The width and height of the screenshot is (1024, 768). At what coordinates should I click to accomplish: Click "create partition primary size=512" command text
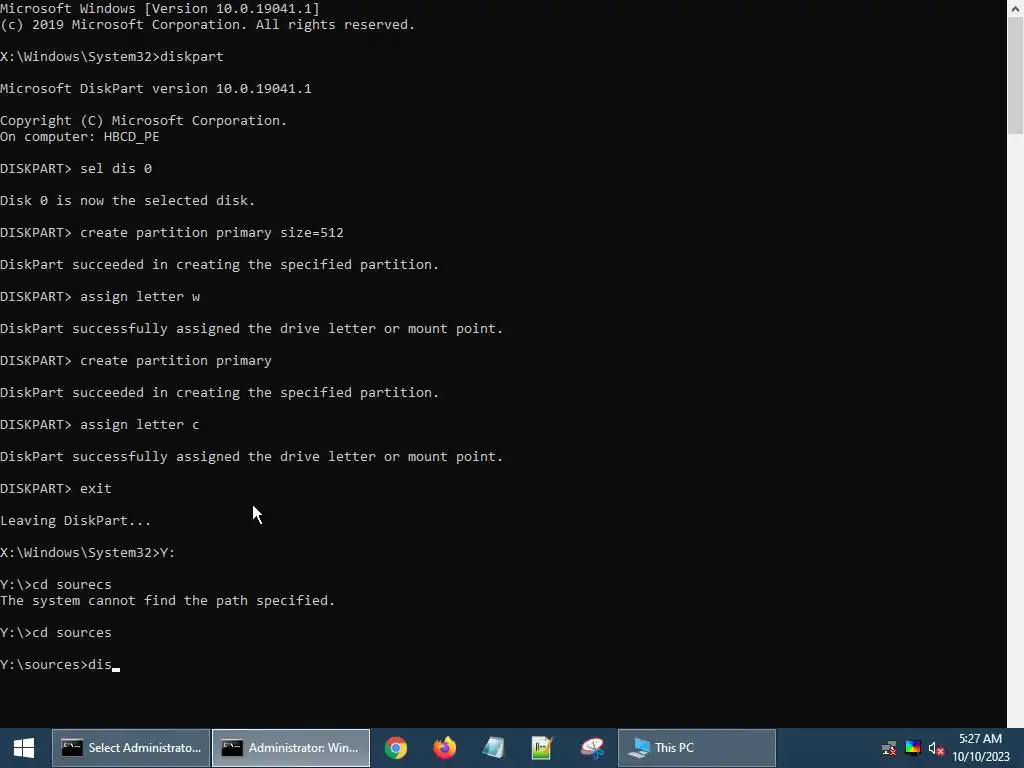(212, 232)
